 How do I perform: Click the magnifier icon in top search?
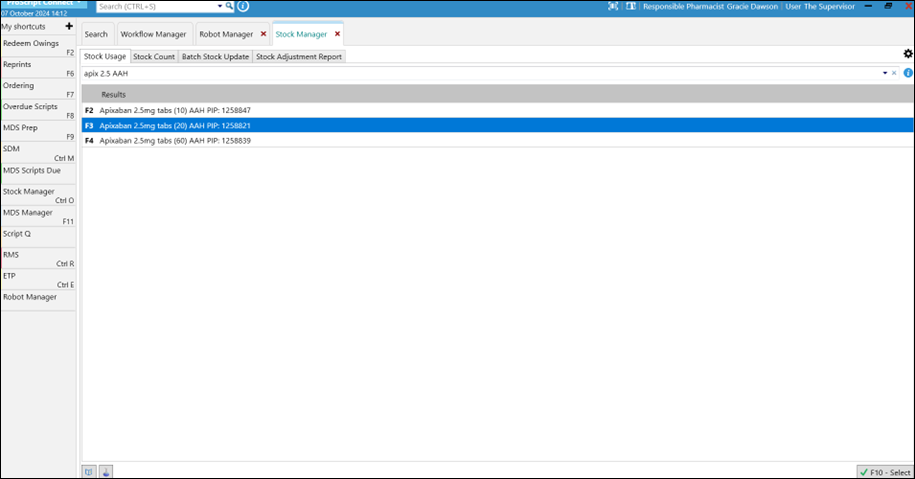[229, 6]
